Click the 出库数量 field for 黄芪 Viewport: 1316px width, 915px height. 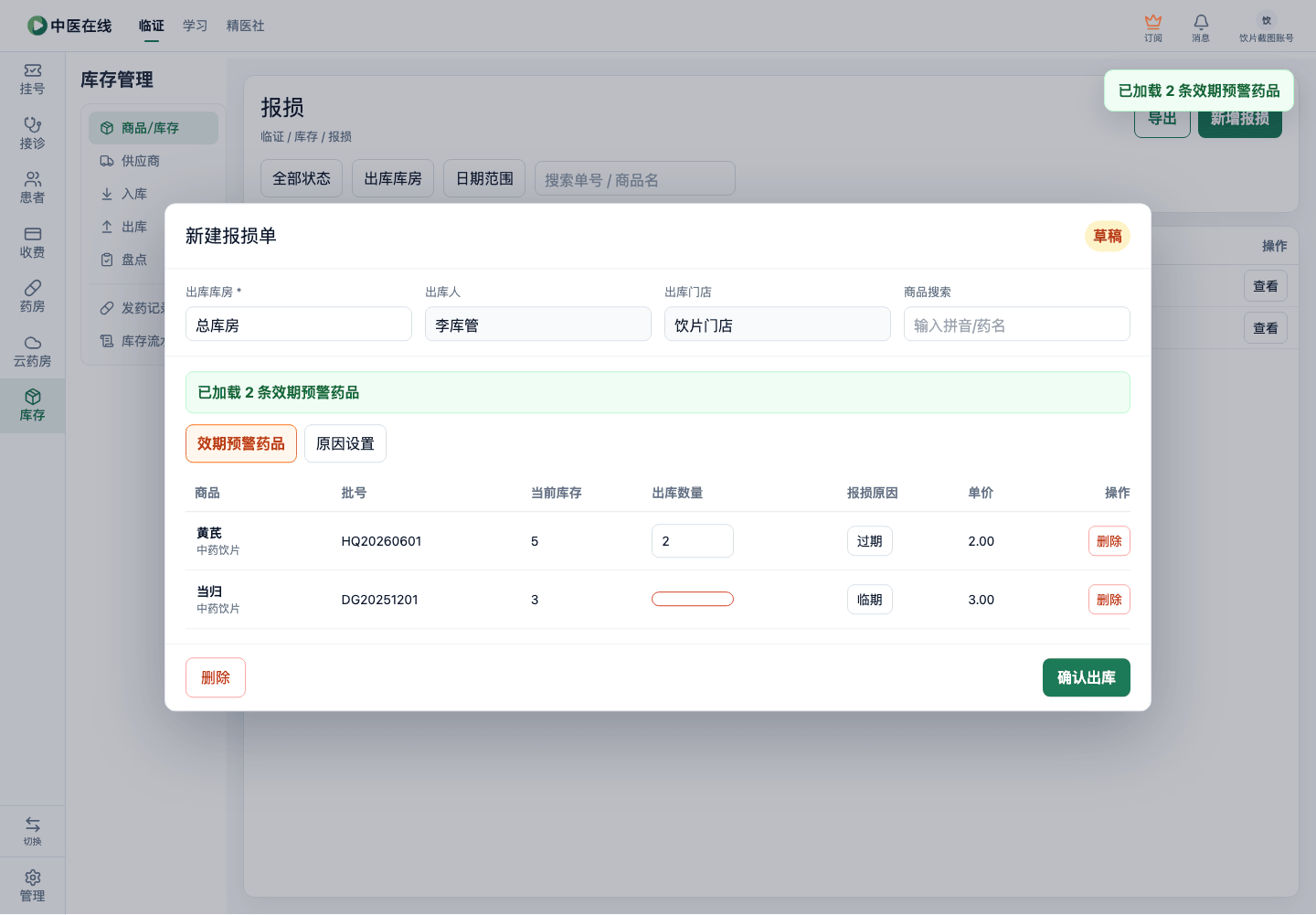(x=693, y=541)
